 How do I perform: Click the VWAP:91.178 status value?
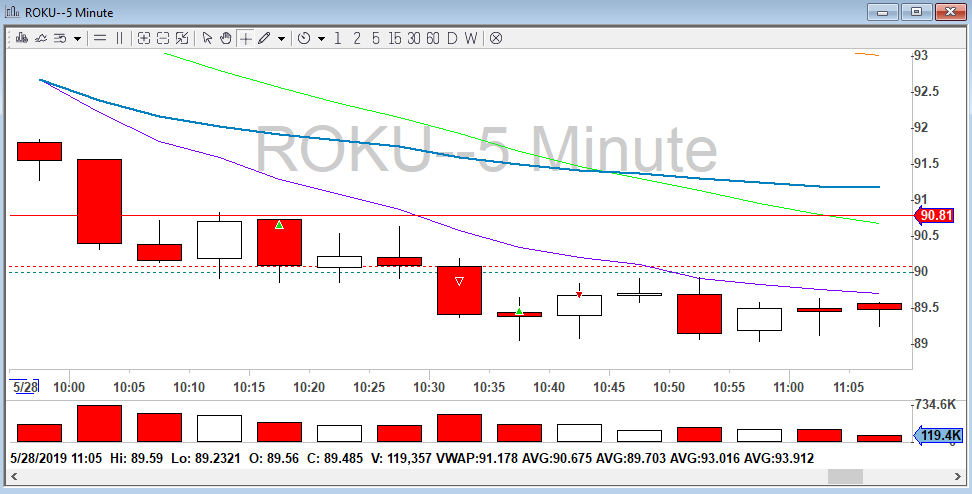coord(477,459)
